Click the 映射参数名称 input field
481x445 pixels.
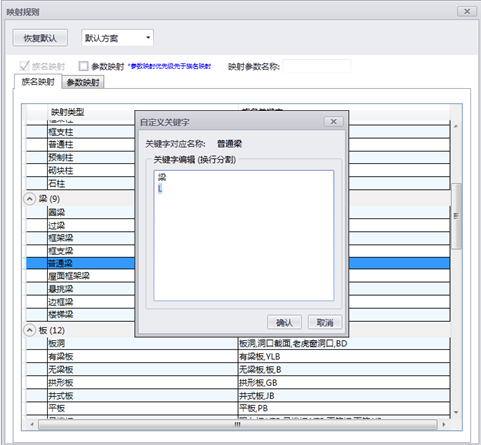point(316,66)
